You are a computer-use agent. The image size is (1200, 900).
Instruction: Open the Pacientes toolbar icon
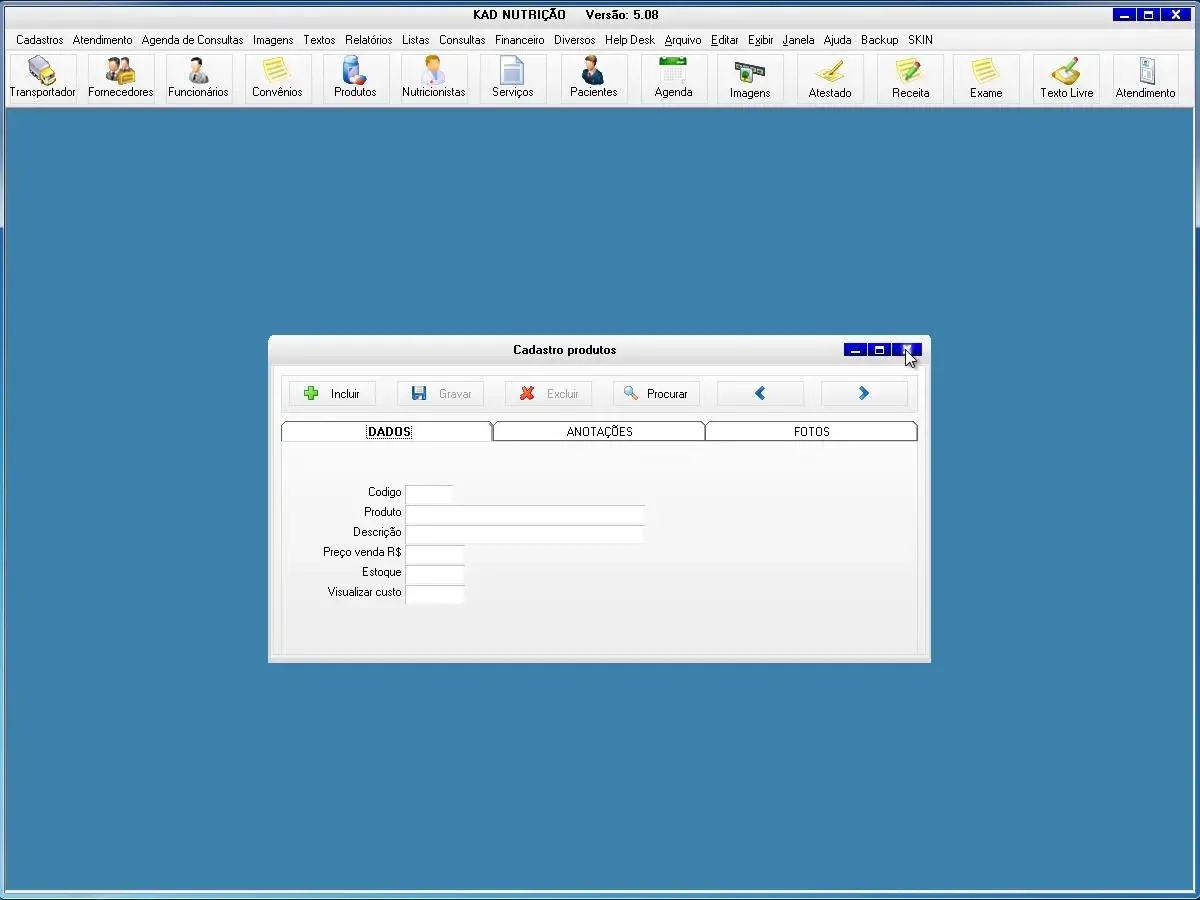[x=593, y=78]
